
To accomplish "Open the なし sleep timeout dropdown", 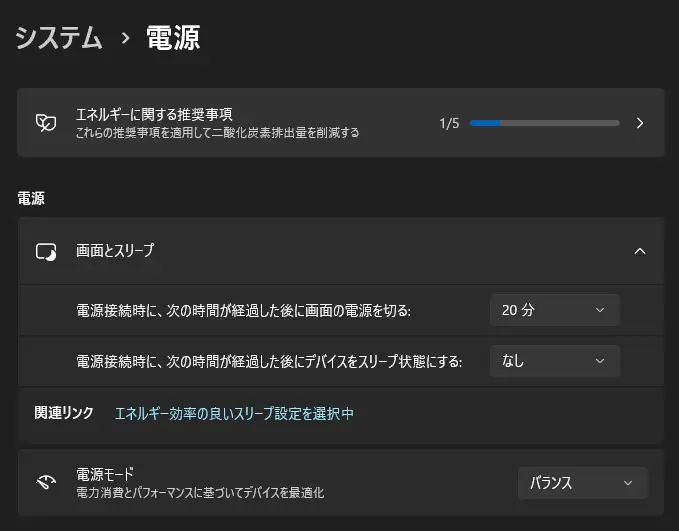I will [x=554, y=361].
